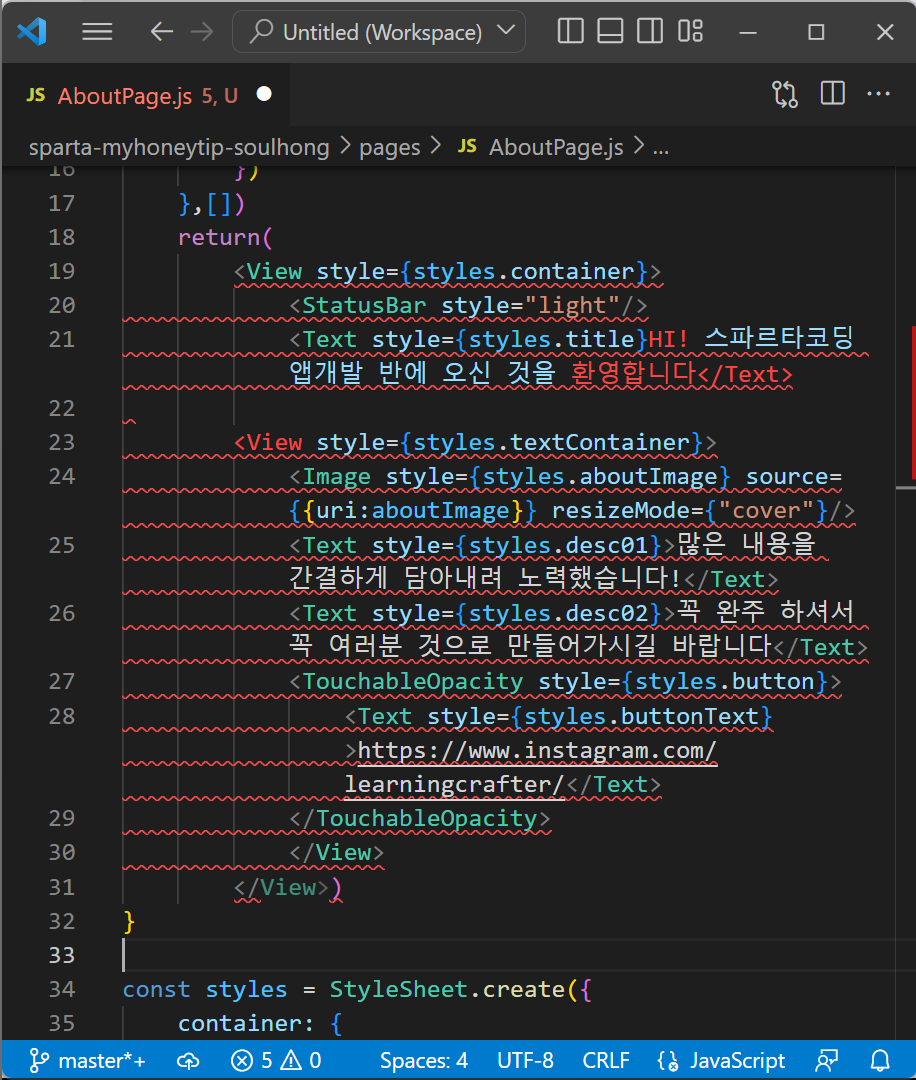Open the customize layout icon

(690, 32)
